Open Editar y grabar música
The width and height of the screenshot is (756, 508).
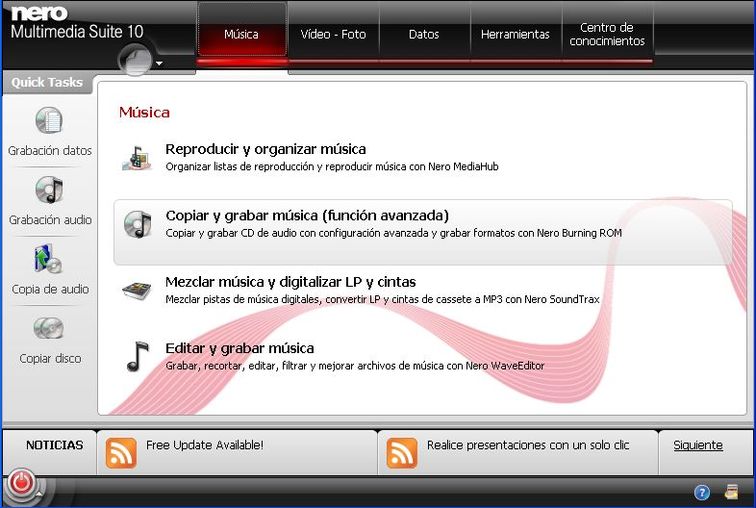point(240,348)
